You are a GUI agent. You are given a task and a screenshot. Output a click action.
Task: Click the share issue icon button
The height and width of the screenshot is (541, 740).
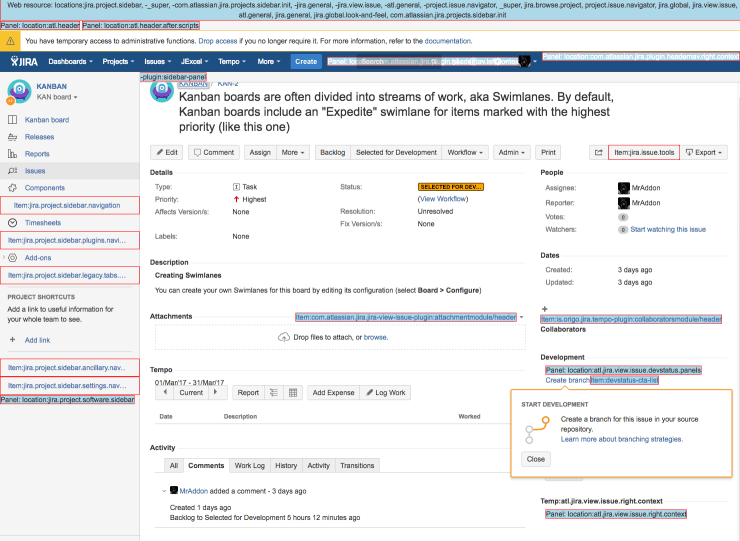tap(598, 153)
